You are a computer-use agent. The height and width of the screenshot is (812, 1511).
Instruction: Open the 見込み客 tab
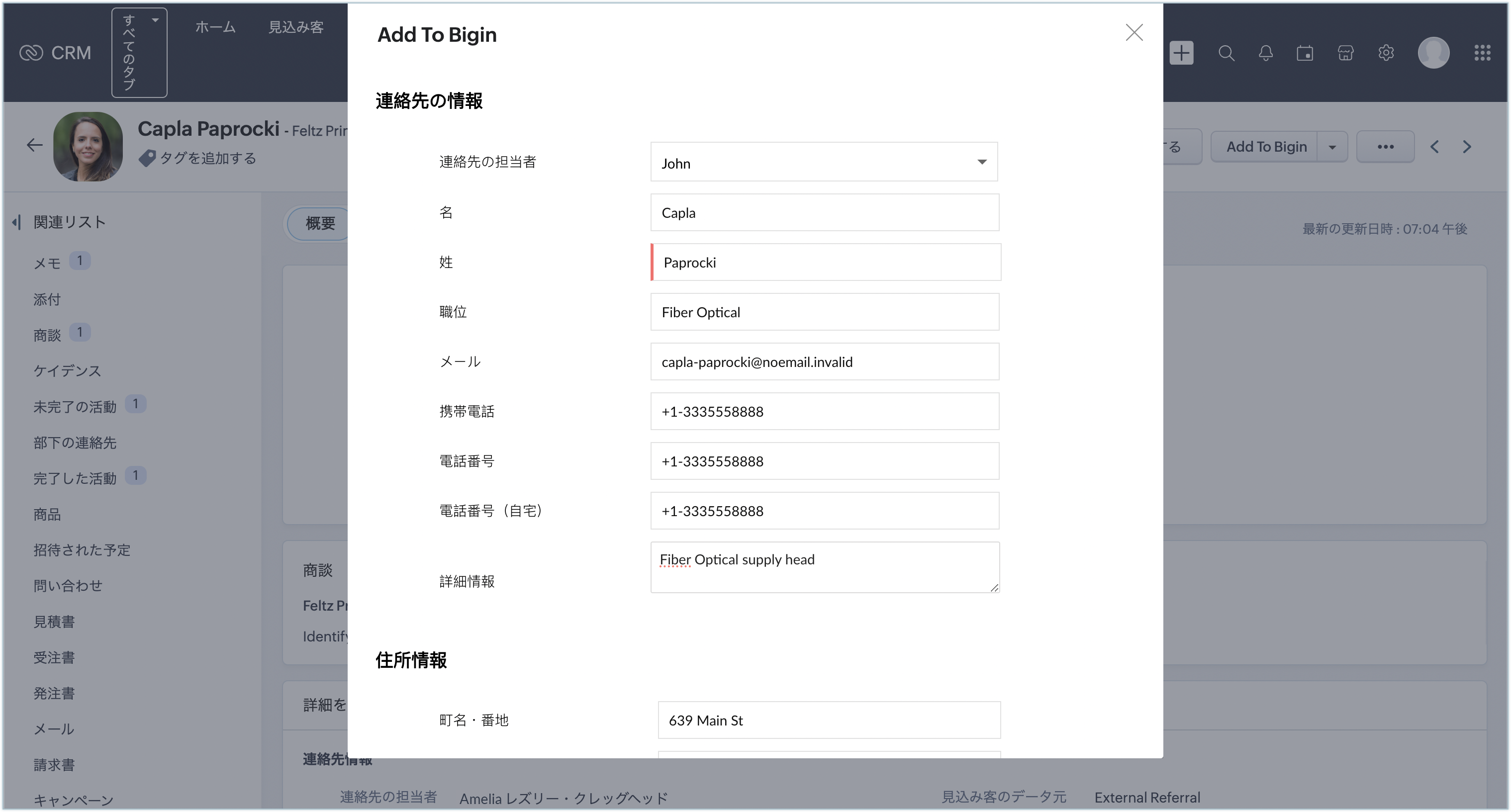tap(295, 27)
